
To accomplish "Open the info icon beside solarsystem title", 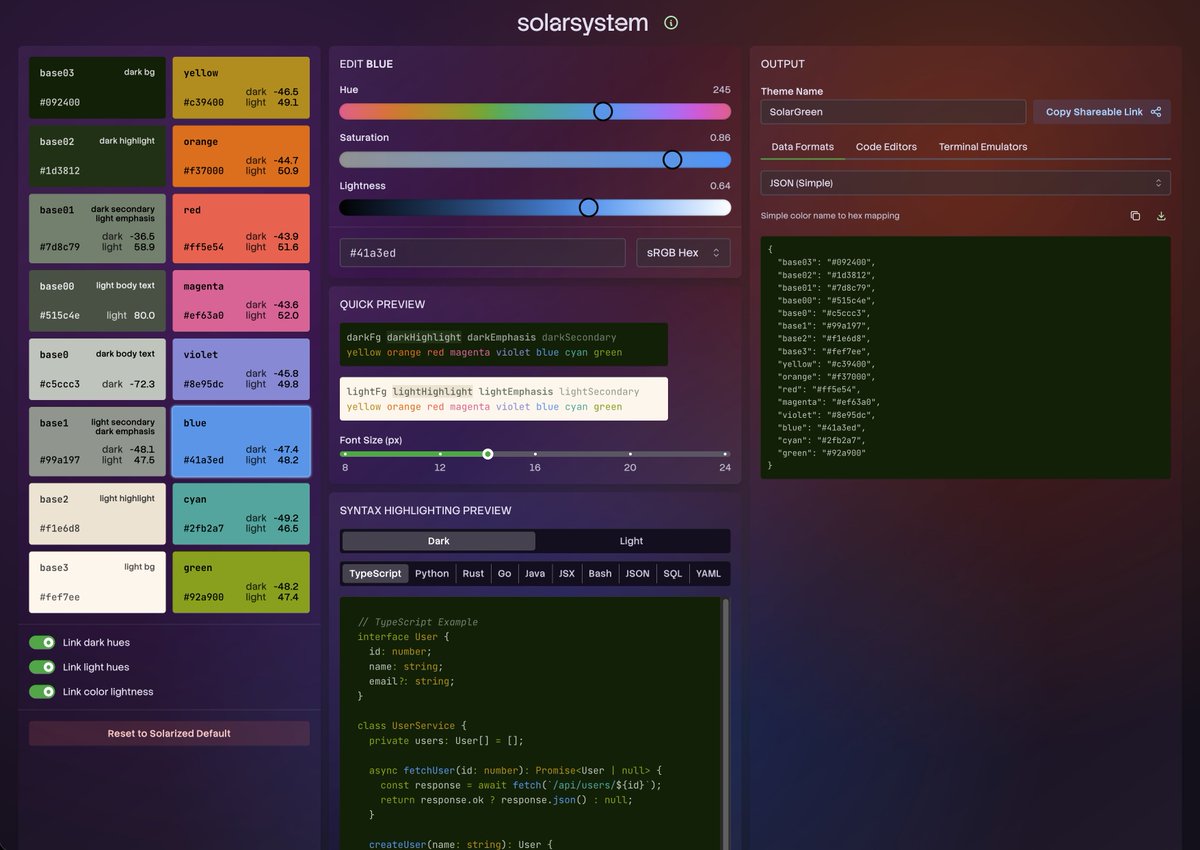I will click(x=671, y=23).
